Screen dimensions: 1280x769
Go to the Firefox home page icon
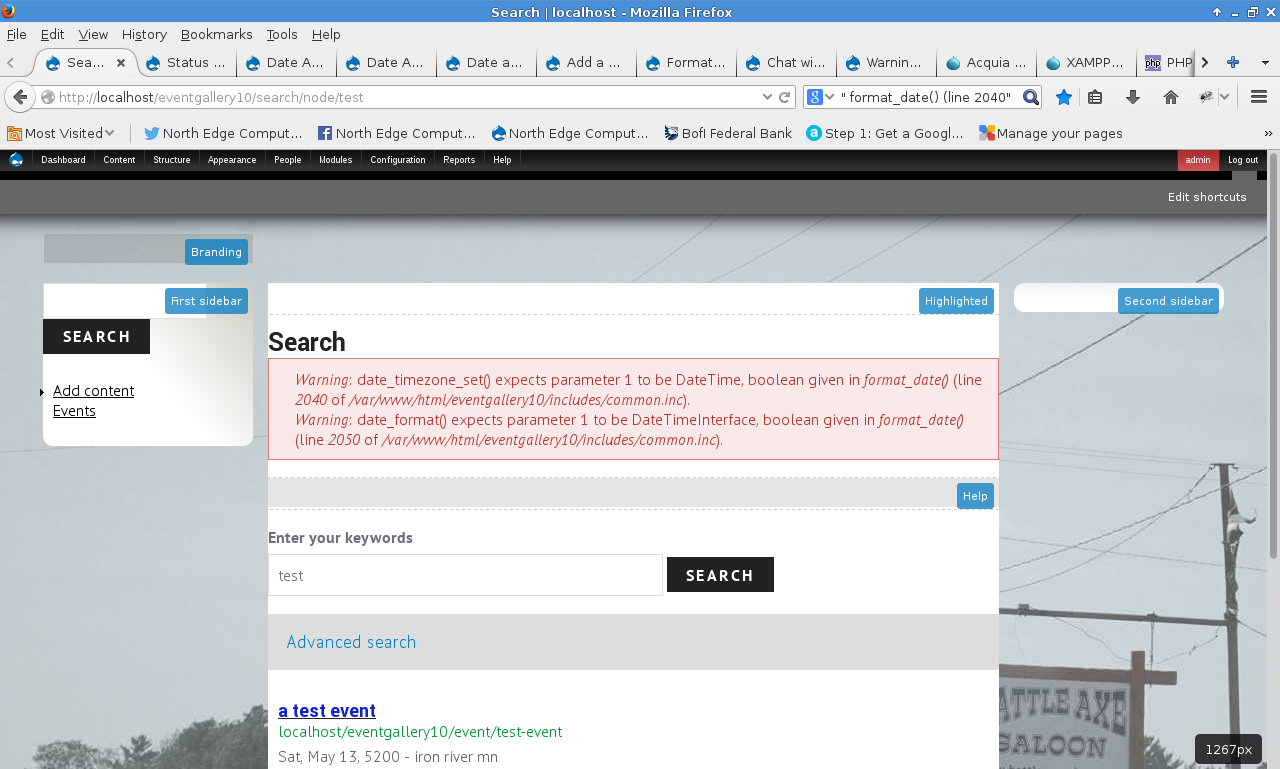click(1171, 97)
